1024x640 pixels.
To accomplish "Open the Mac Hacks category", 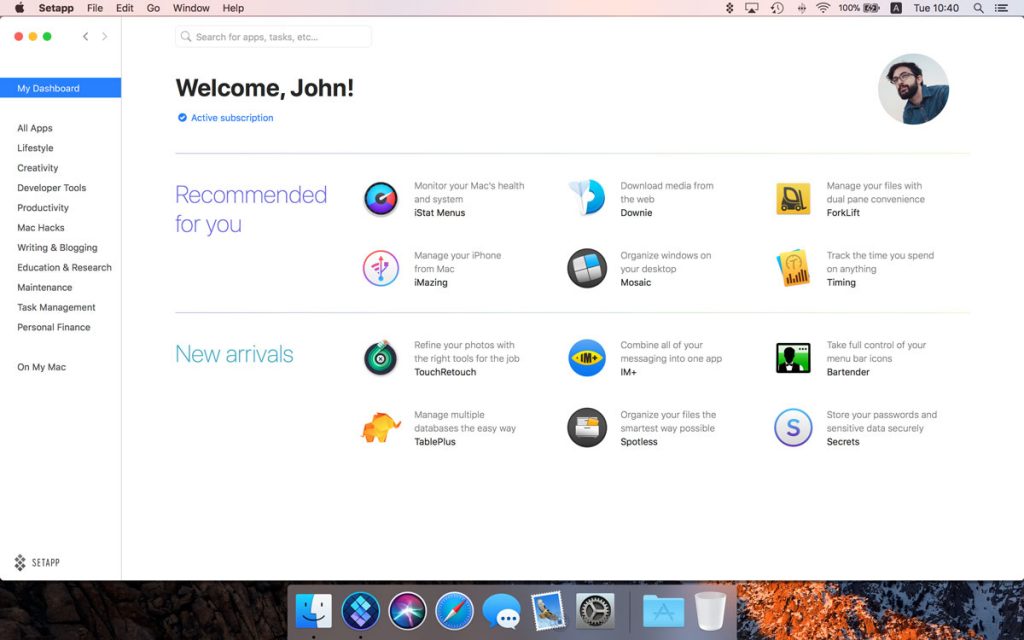I will pyautogui.click(x=40, y=228).
